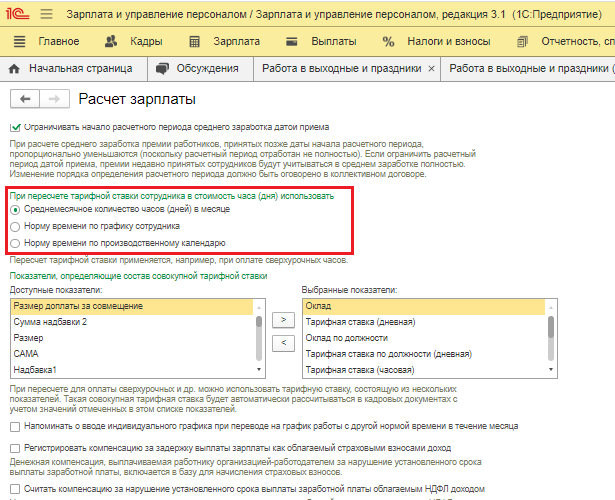
Task: Select САМА in available indicators
Action: click(x=133, y=354)
